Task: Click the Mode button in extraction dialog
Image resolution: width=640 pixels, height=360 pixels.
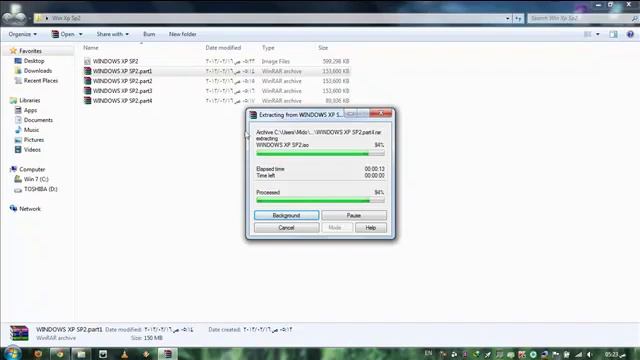Action: coord(337,228)
